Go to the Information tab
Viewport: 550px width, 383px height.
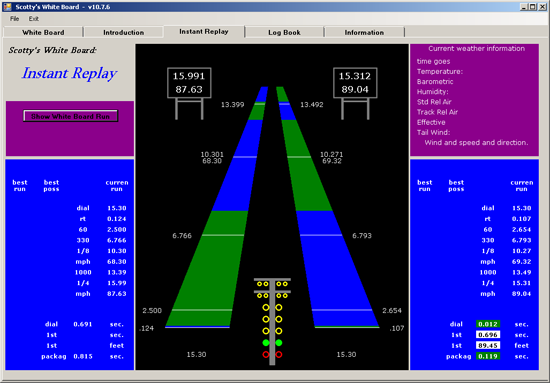click(x=364, y=32)
